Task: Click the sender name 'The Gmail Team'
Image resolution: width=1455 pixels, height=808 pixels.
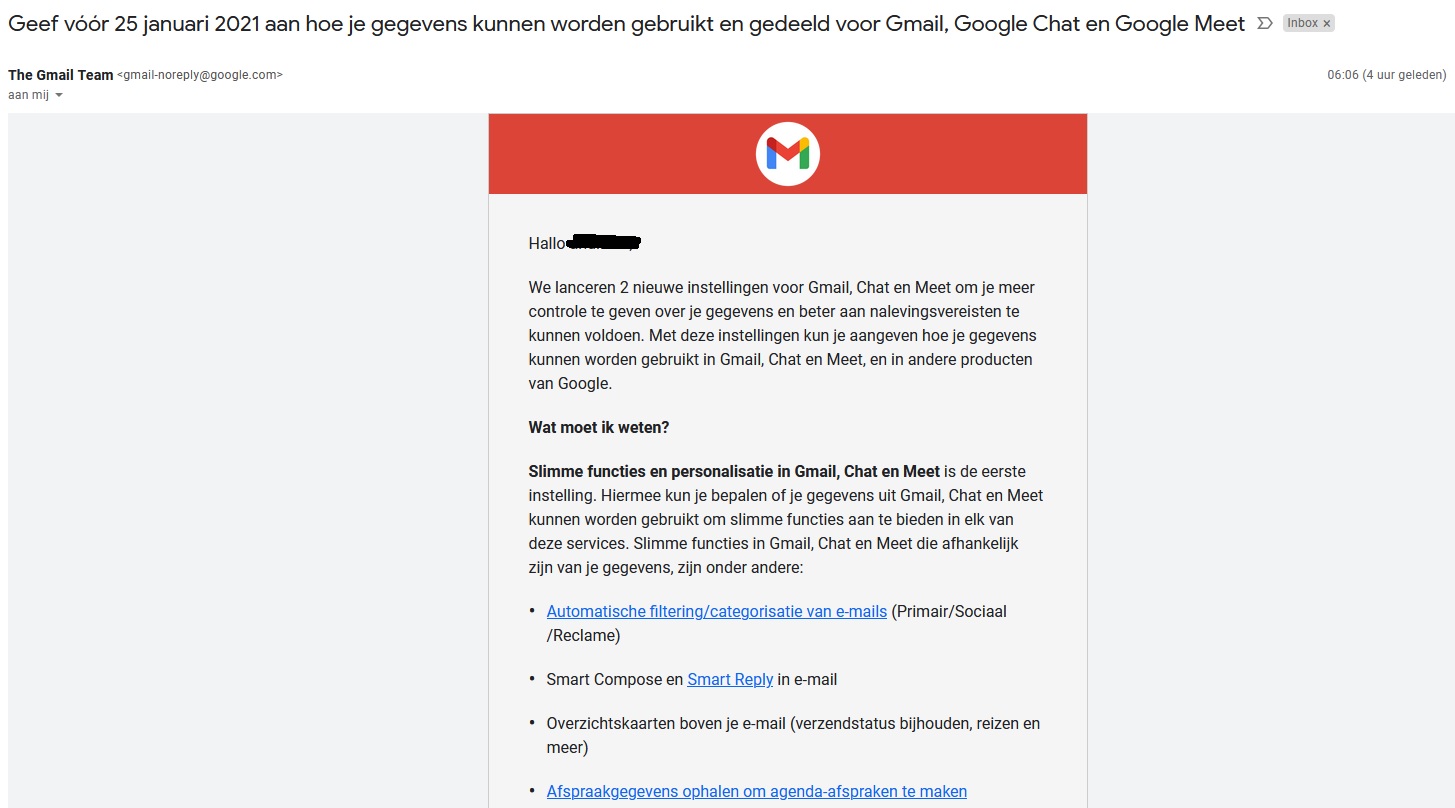Action: point(60,75)
